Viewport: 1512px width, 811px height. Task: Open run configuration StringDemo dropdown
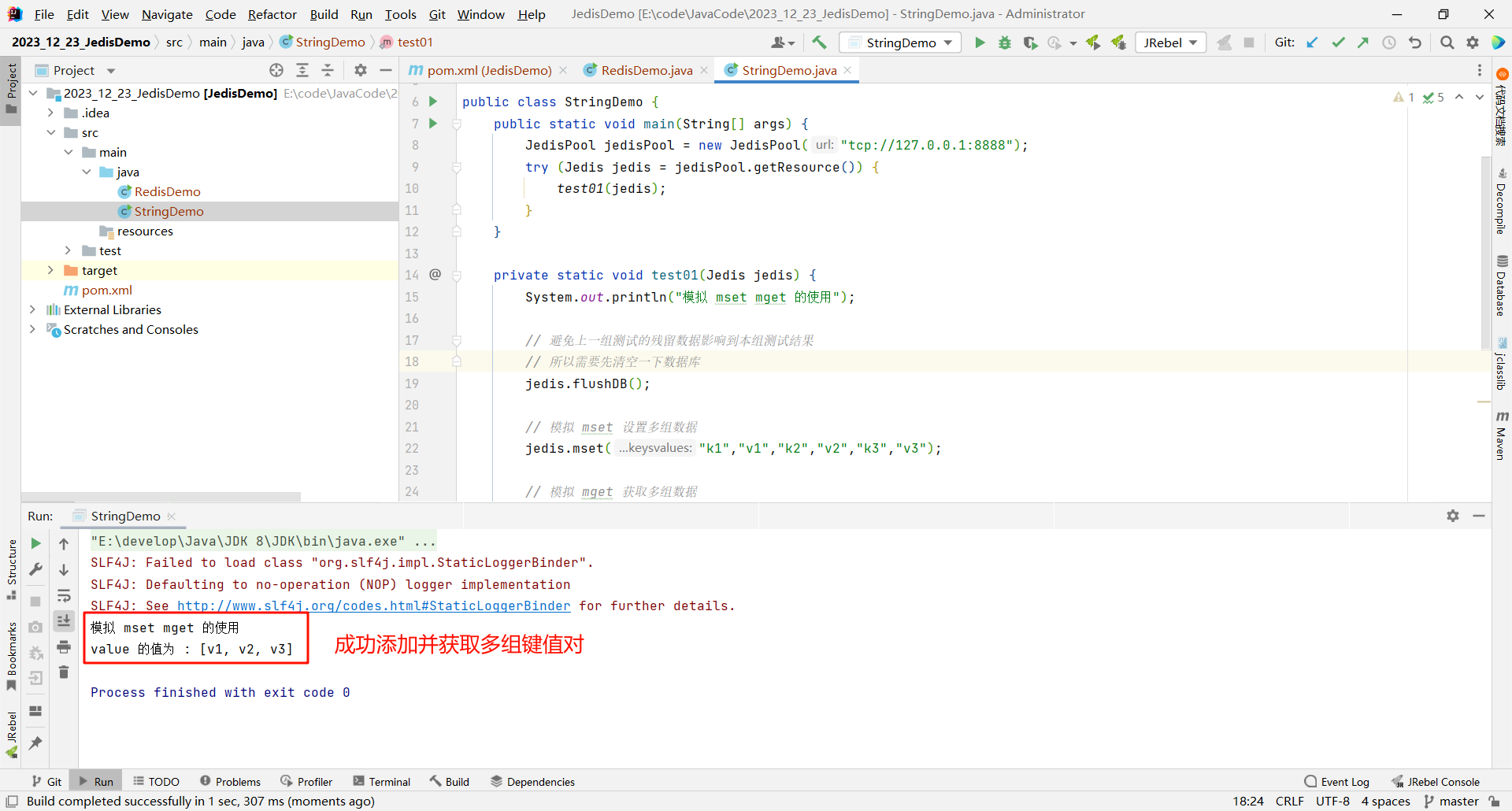[x=900, y=43]
